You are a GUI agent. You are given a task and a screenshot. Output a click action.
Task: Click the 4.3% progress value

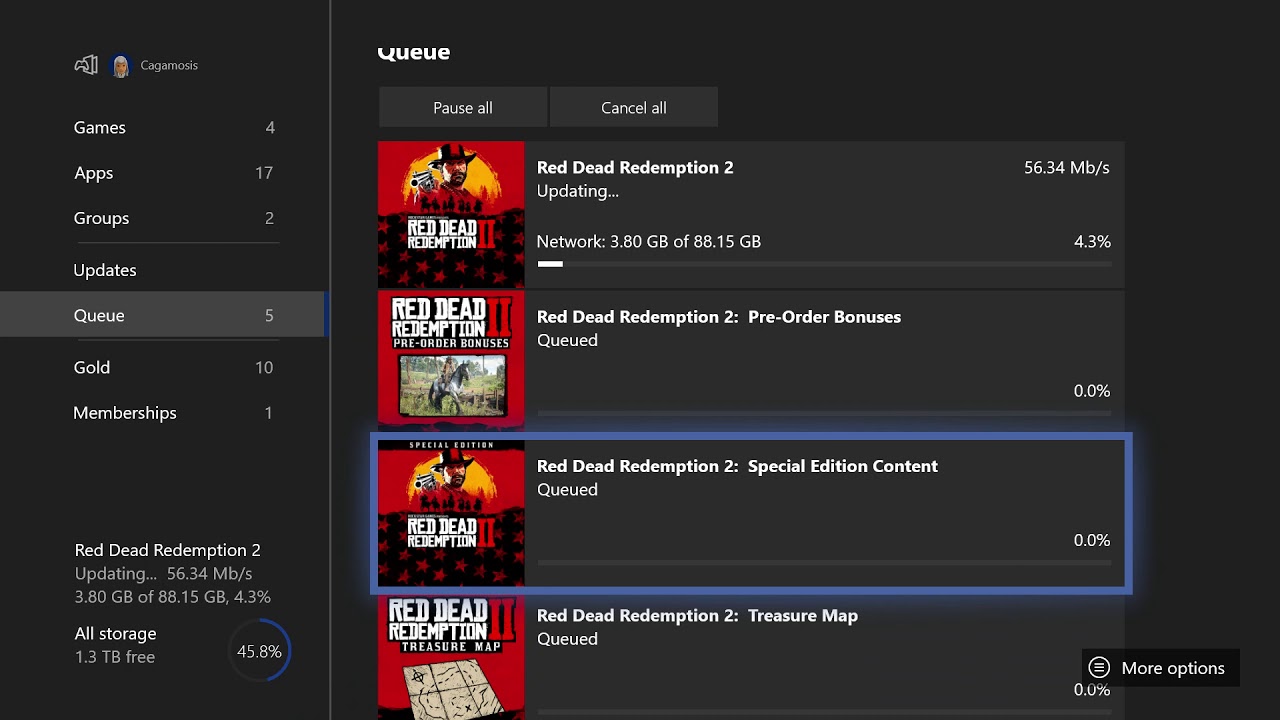click(x=1092, y=242)
